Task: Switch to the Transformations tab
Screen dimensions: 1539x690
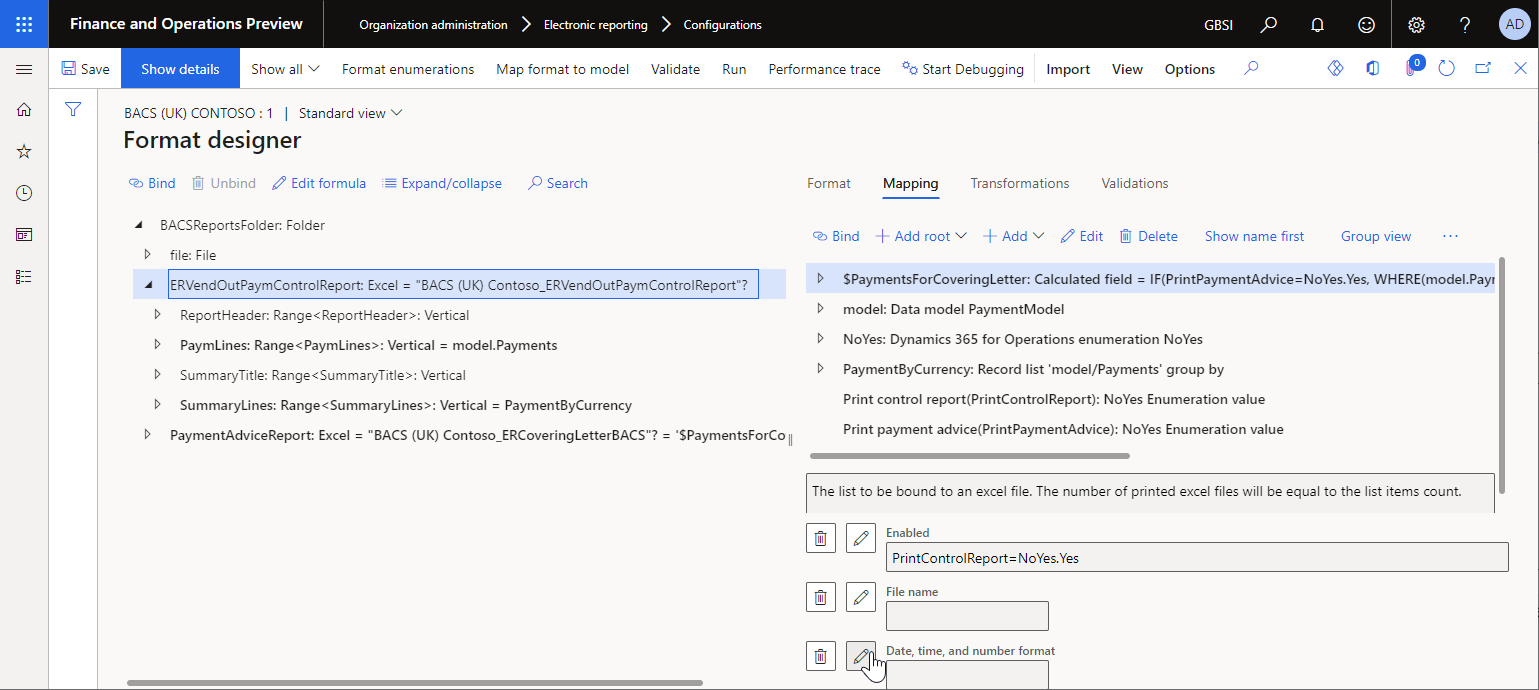Action: coord(1020,183)
